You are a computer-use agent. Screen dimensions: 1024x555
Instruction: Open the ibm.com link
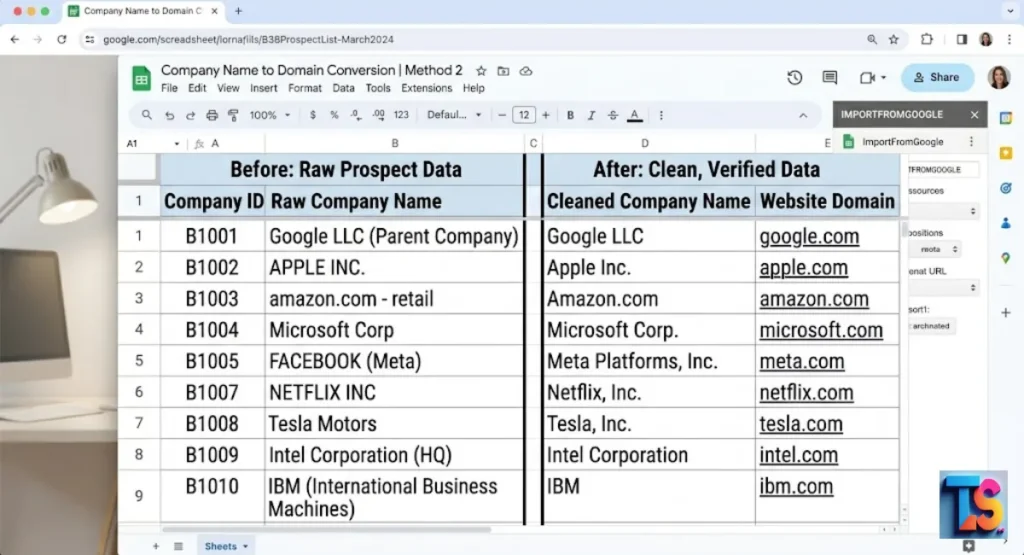tap(796, 487)
